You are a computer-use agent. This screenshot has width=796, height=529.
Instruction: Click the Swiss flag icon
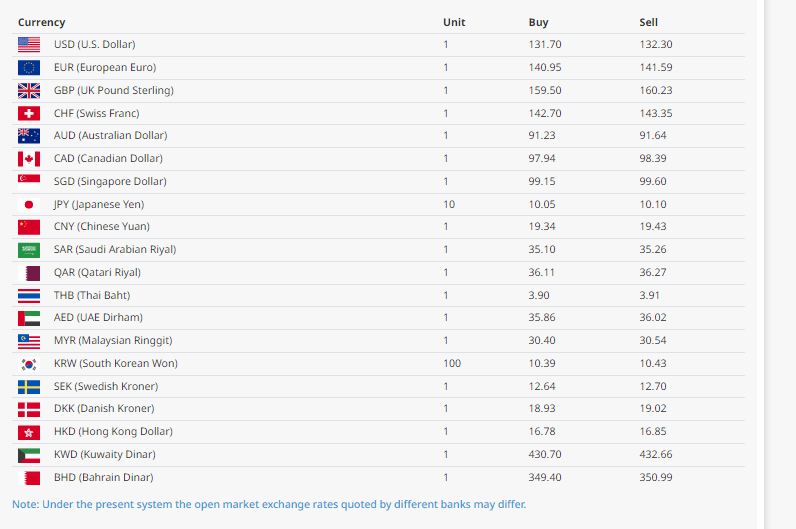pos(29,114)
